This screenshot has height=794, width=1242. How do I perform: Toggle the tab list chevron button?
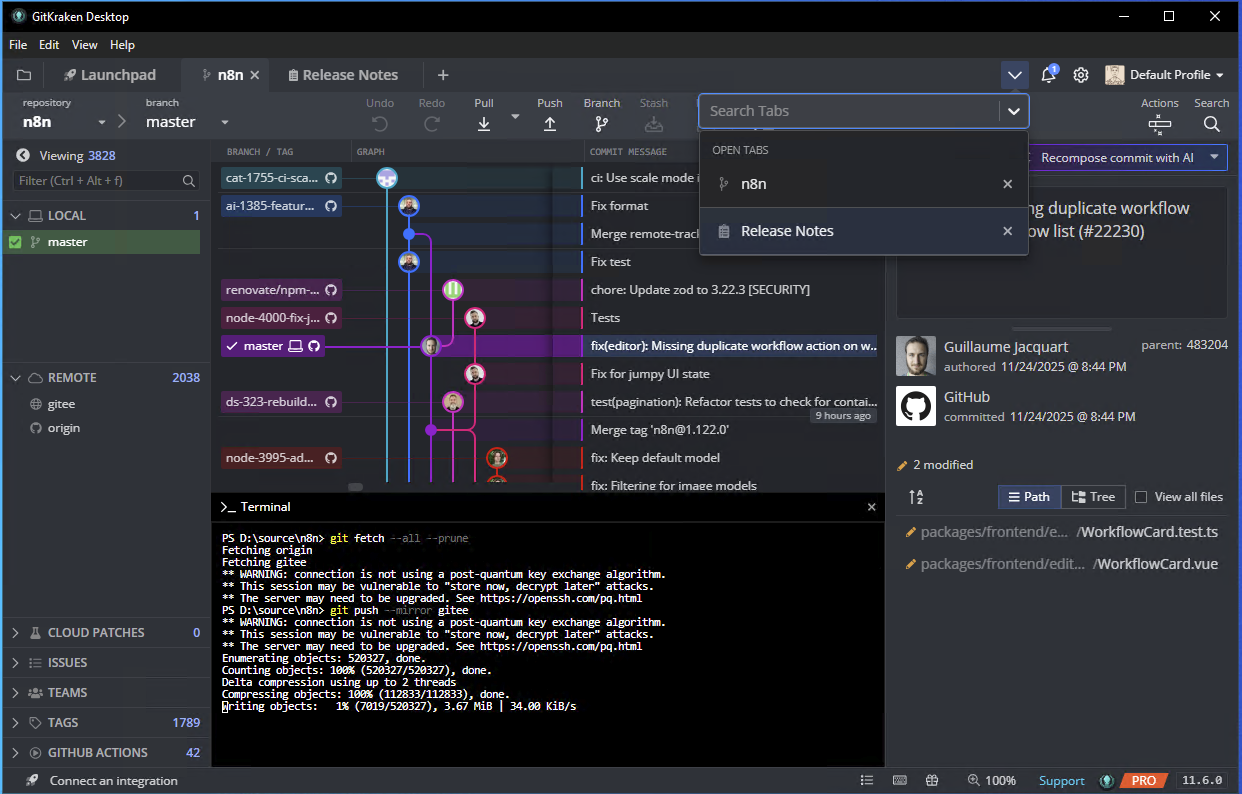[1015, 75]
